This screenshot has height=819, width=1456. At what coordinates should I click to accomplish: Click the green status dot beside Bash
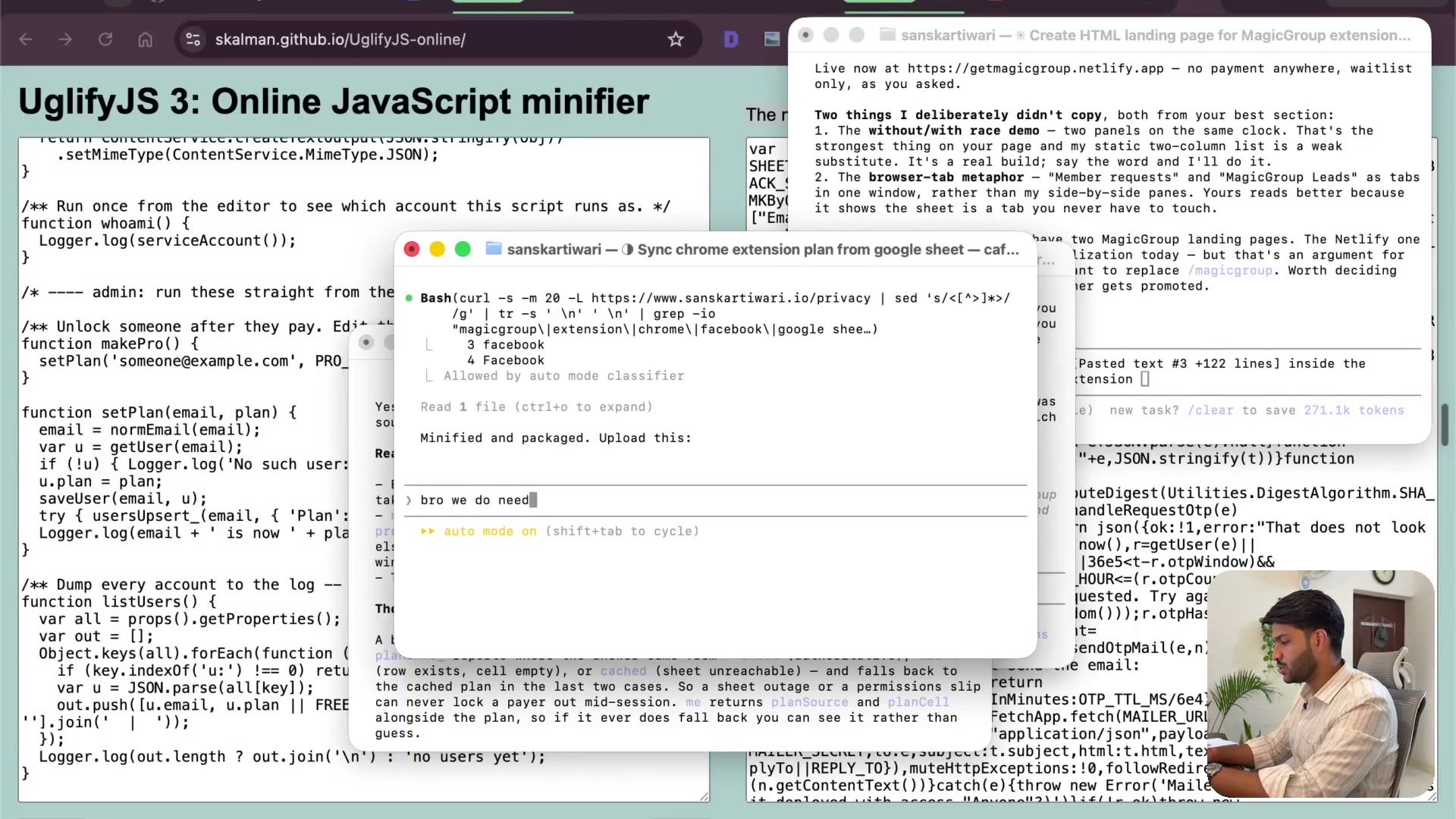pyautogui.click(x=409, y=298)
